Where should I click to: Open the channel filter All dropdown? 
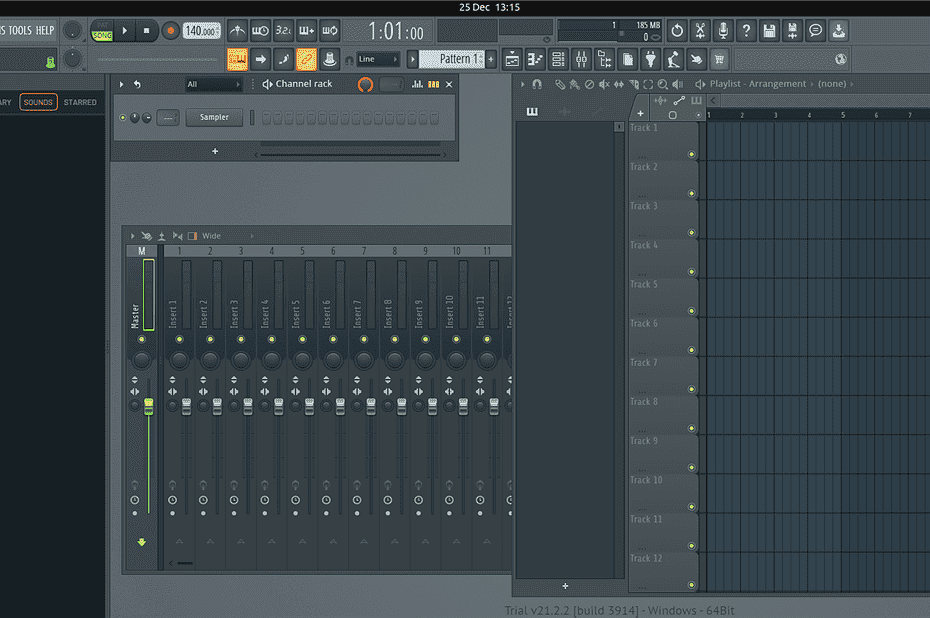(x=214, y=84)
